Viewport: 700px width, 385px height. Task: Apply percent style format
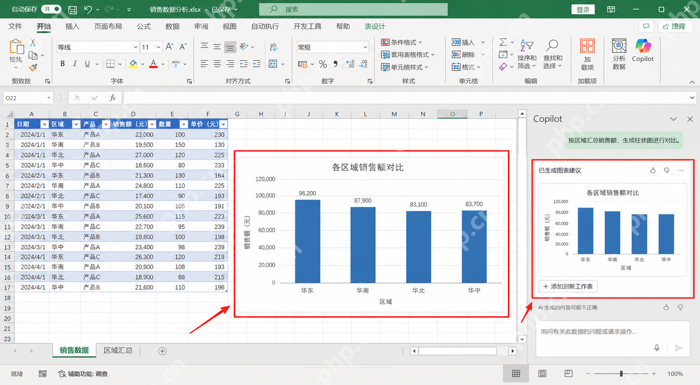tap(323, 64)
